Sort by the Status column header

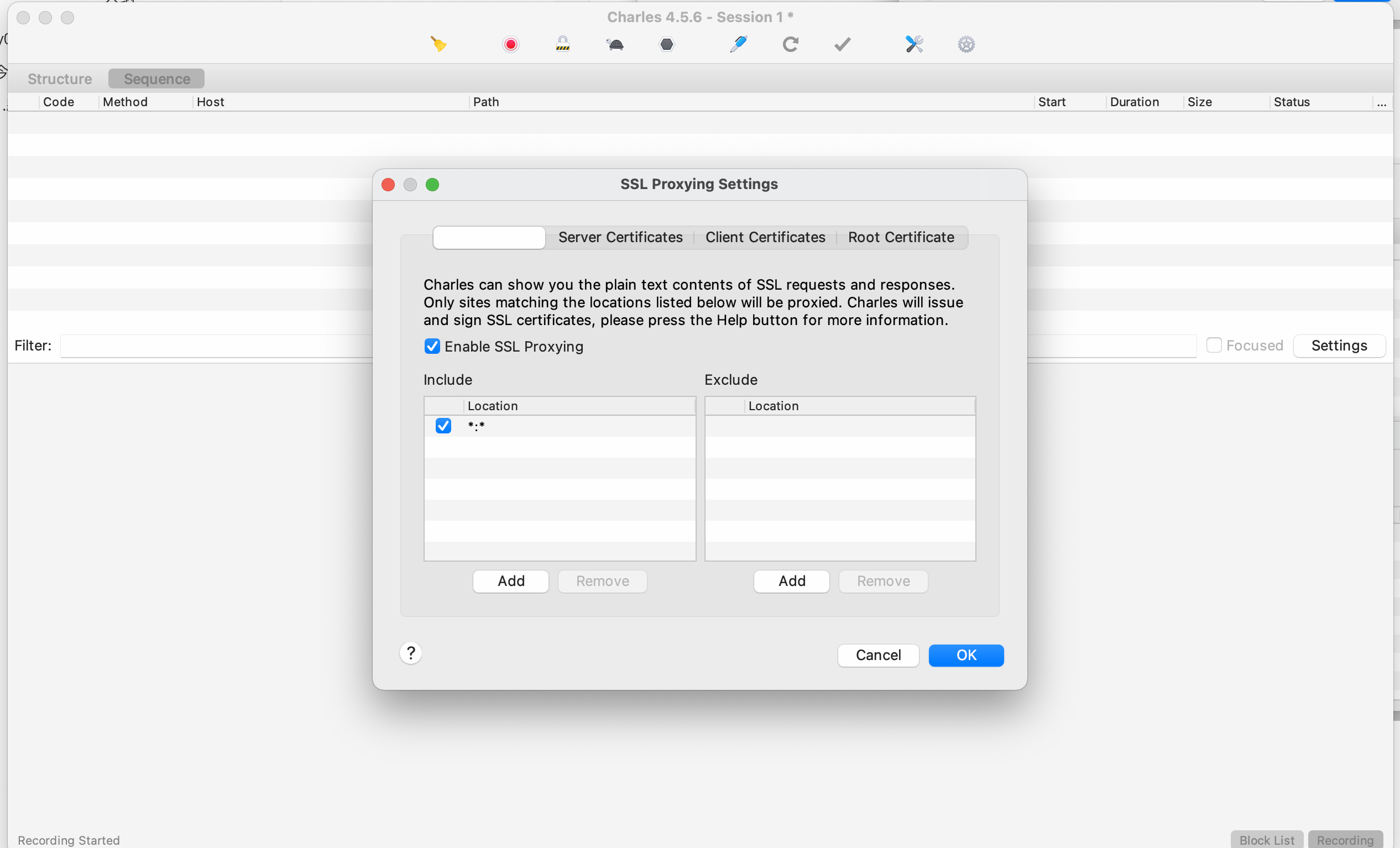point(1321,102)
